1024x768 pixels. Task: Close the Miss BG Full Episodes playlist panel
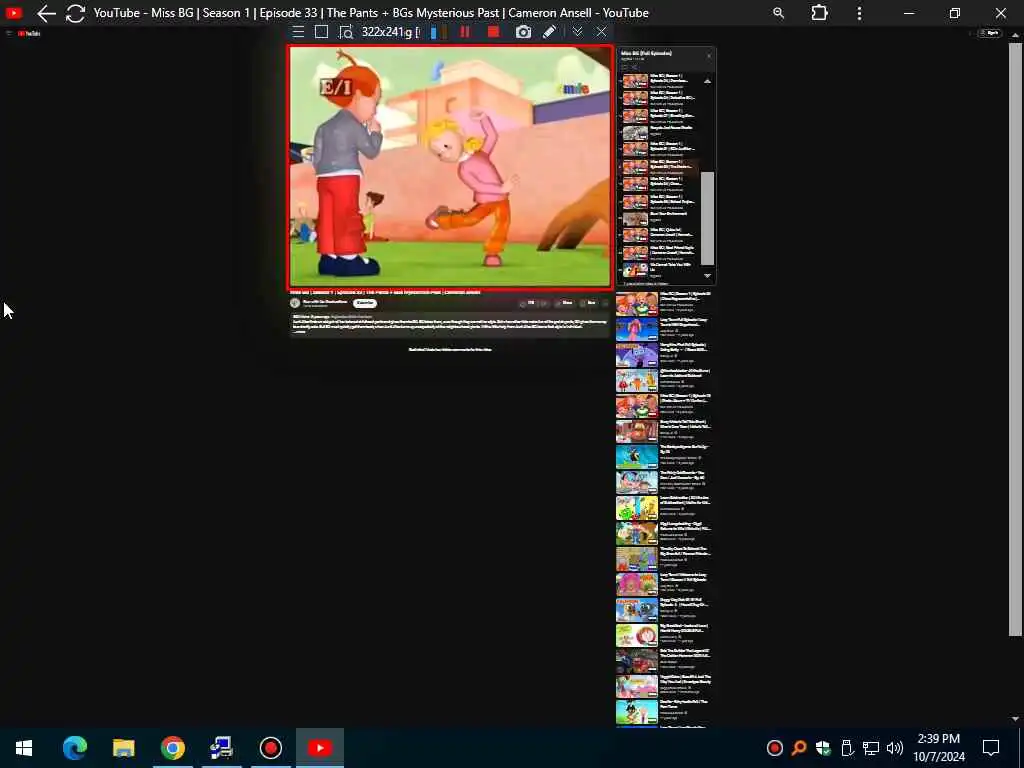[x=709, y=56]
